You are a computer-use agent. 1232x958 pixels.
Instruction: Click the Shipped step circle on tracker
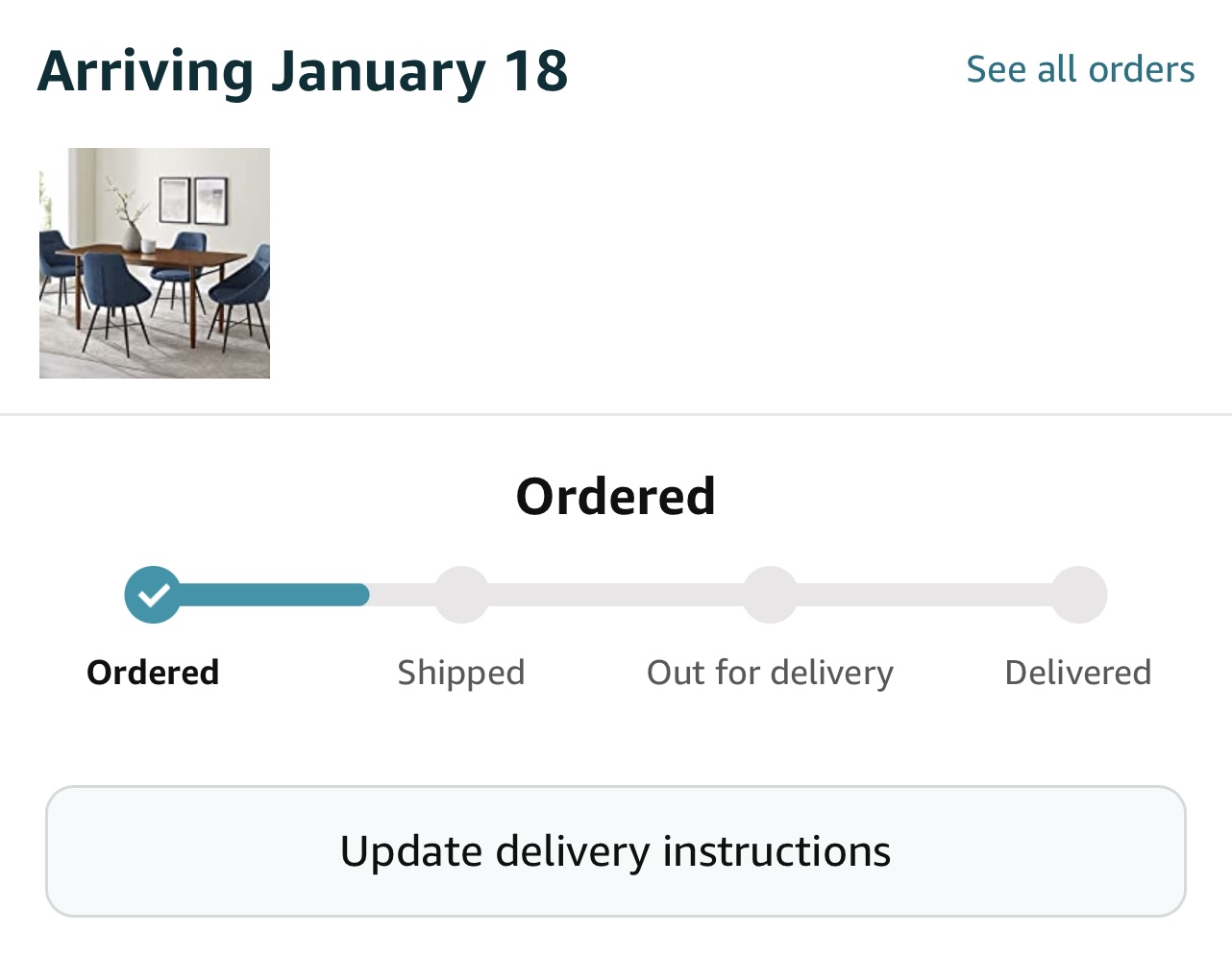pos(461,595)
